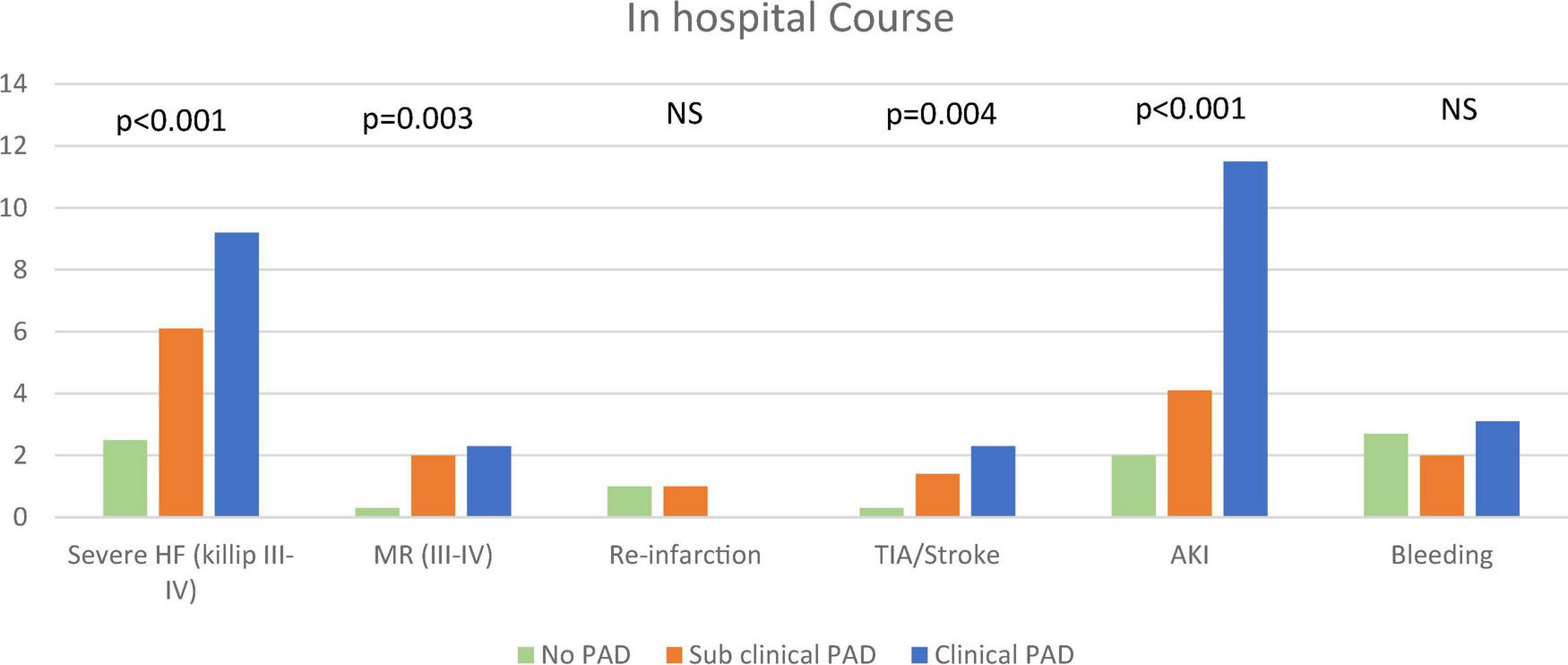Select the Bleeding axis label

1442,556
